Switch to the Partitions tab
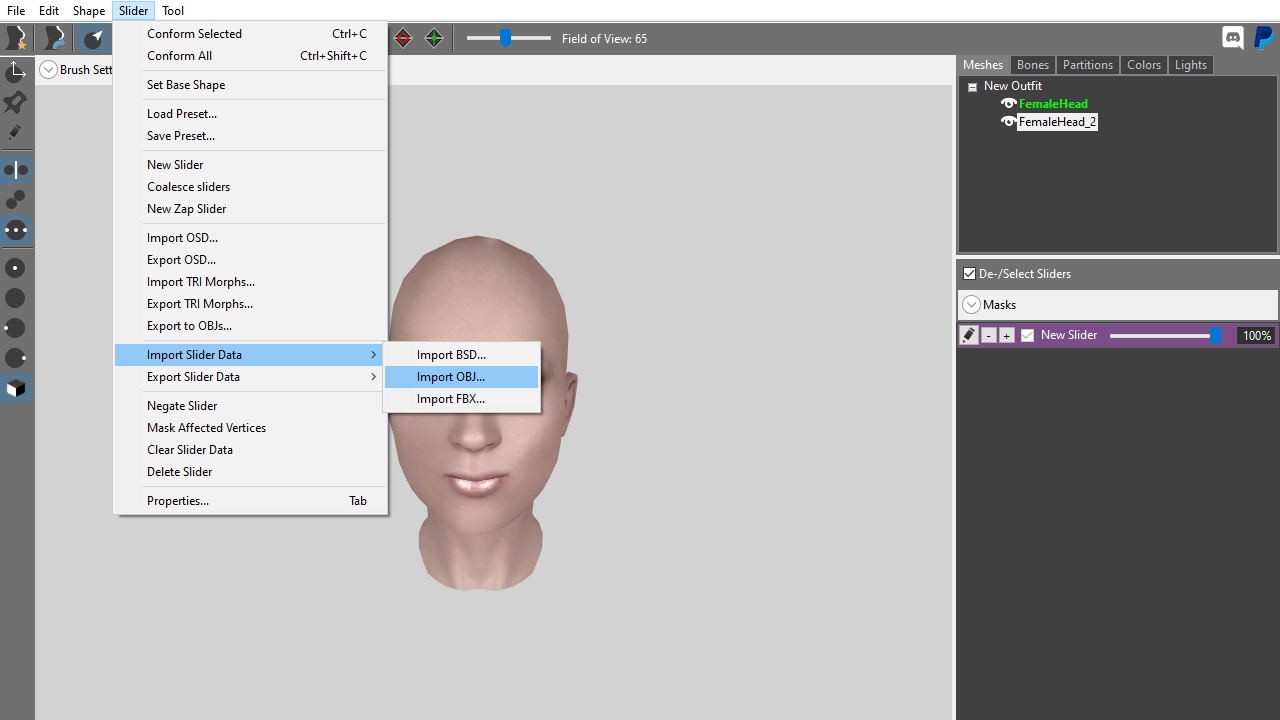Viewport: 1280px width, 720px height. click(1088, 65)
